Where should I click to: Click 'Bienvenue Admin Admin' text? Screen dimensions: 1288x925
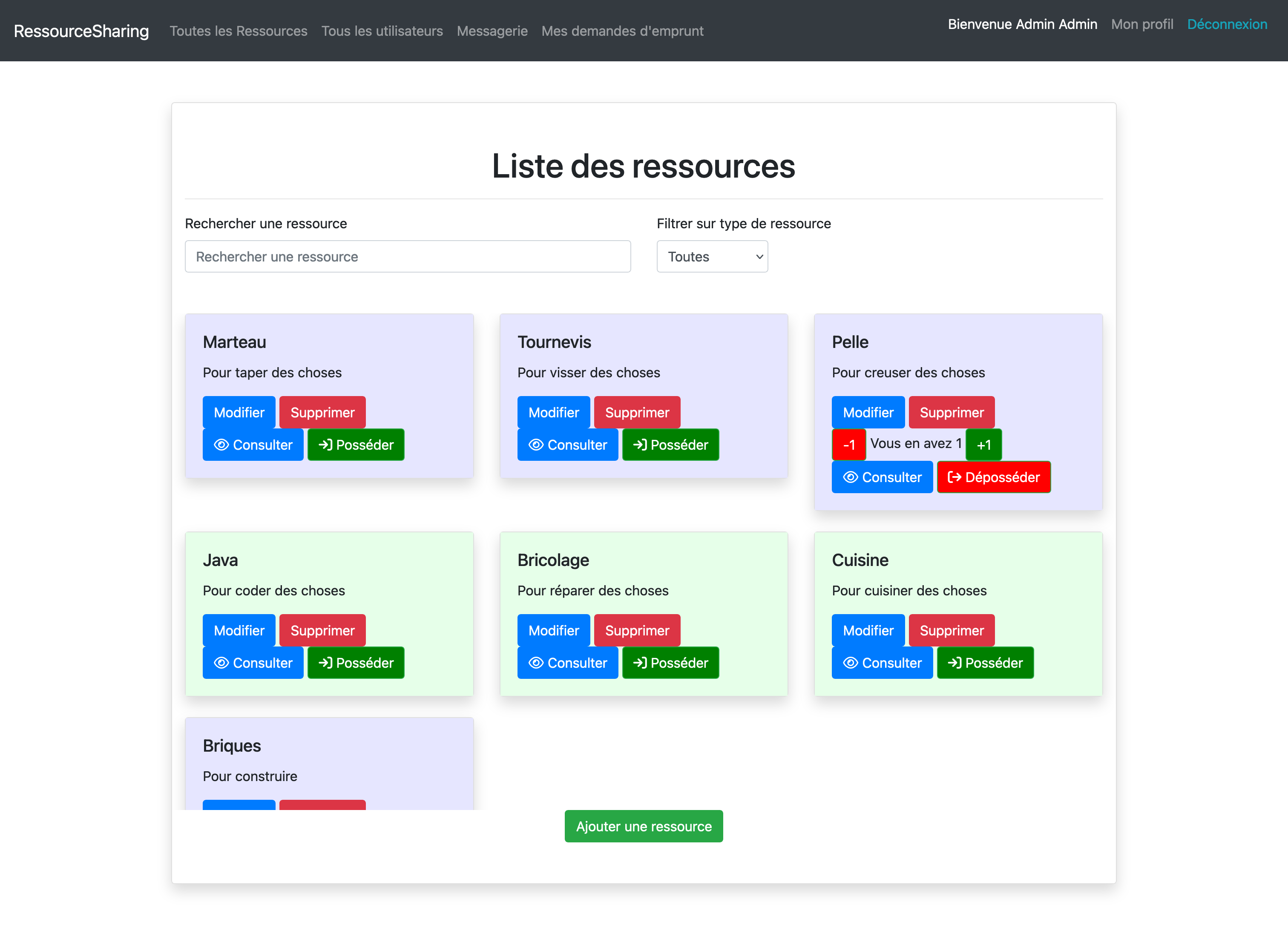pyautogui.click(x=1022, y=24)
